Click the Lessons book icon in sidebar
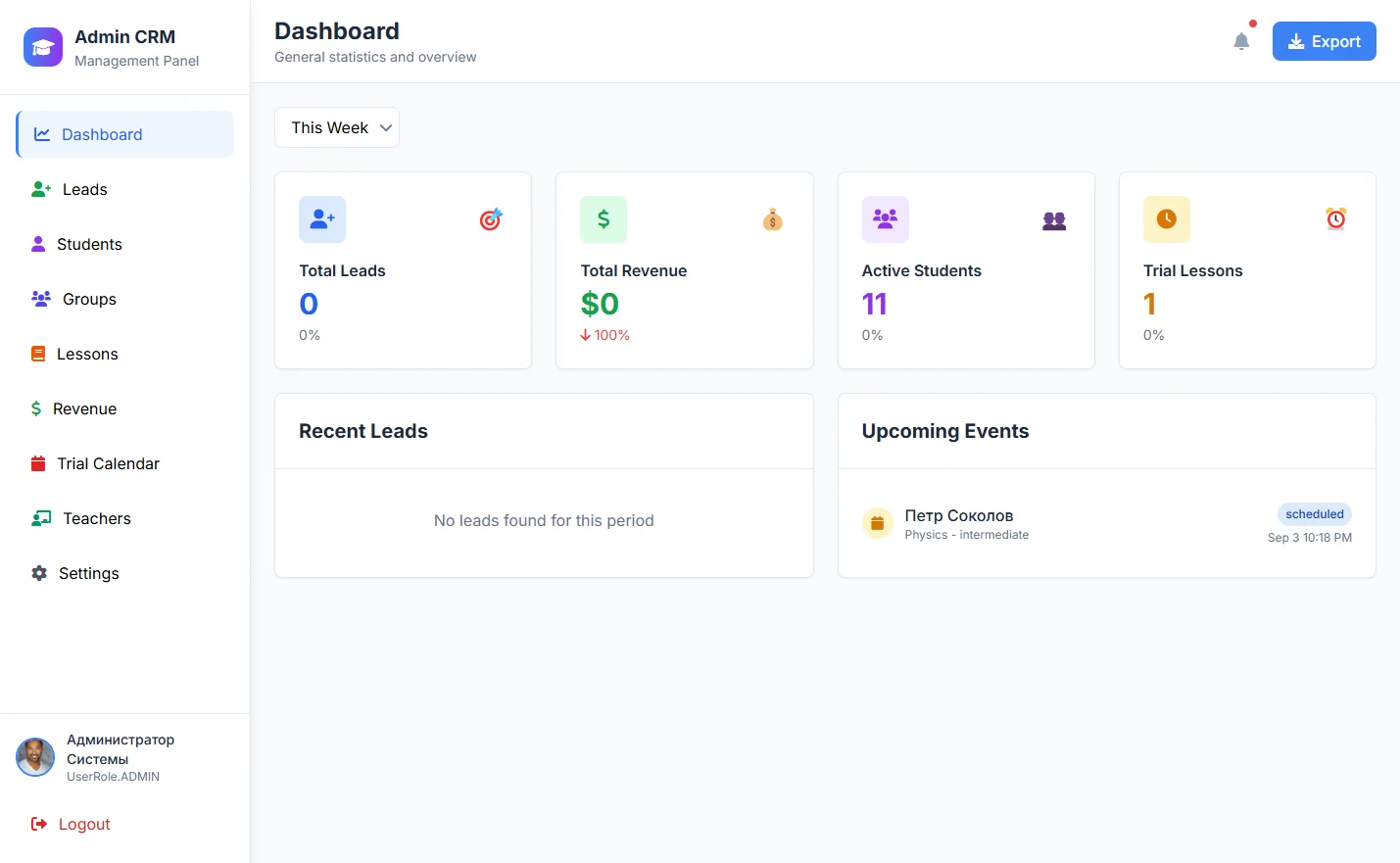 (x=38, y=354)
